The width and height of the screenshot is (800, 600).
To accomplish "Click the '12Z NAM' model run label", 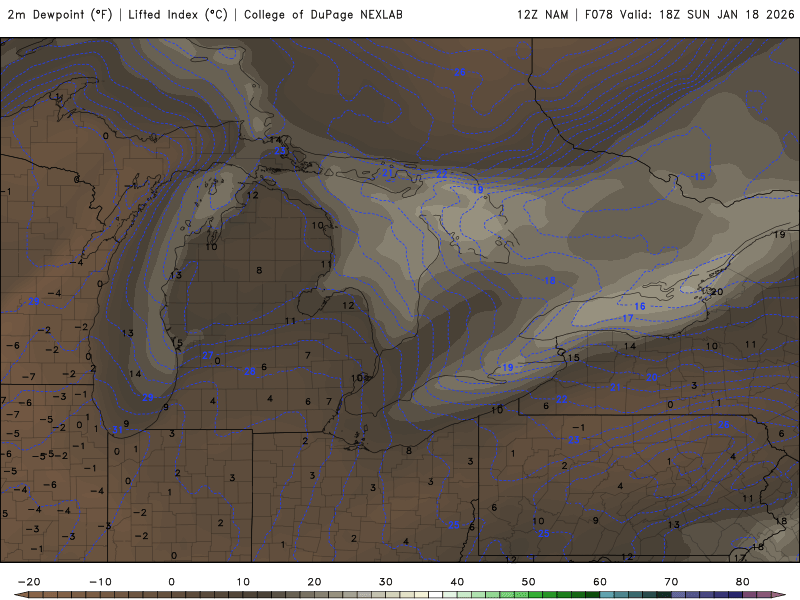I will coord(542,15).
